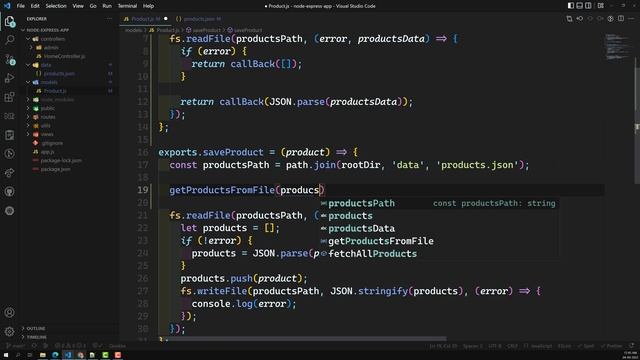The height and width of the screenshot is (360, 640).
Task: Open the Run and Debug view
Action: click(9, 78)
